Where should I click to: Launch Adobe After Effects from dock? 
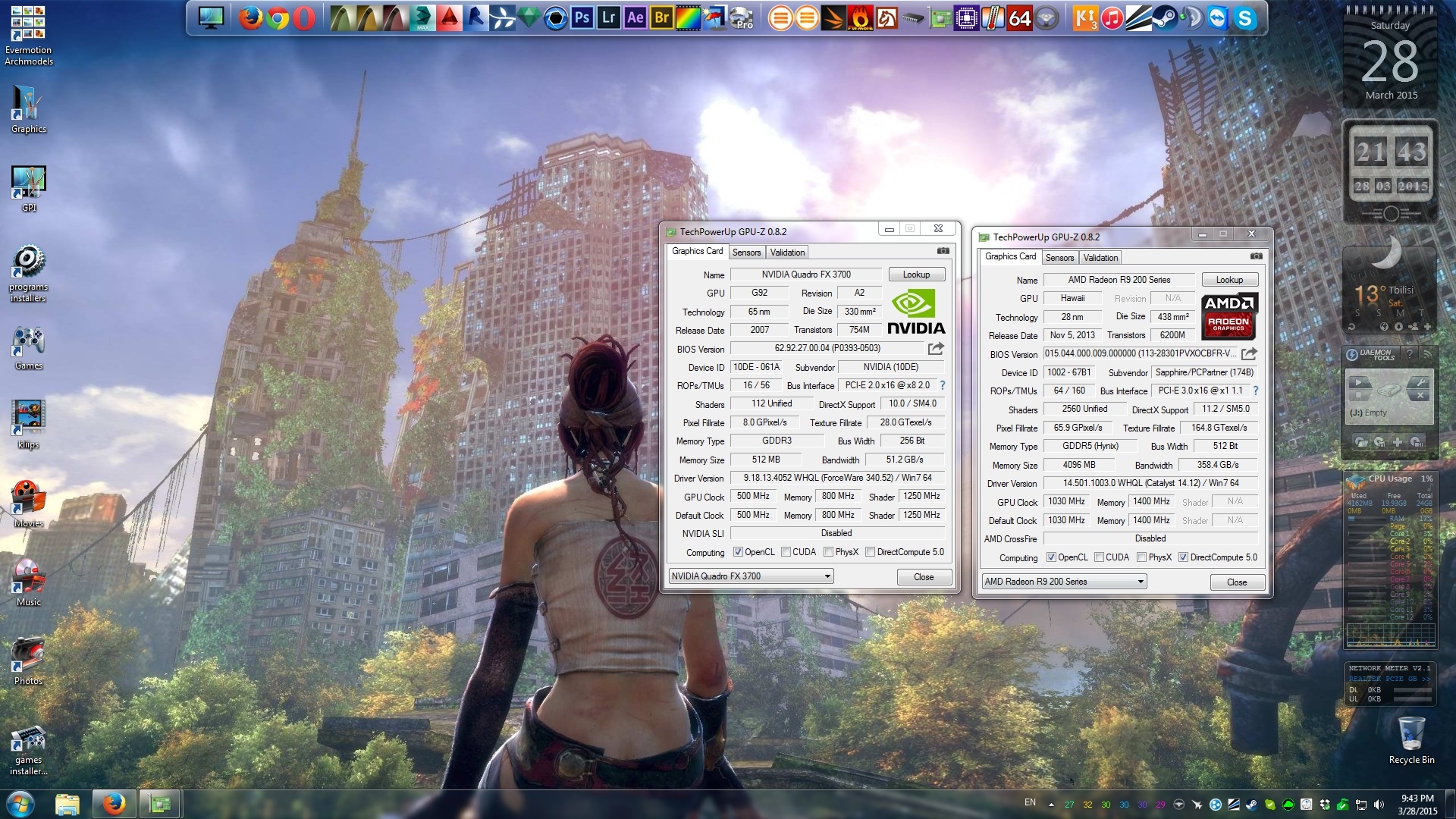[x=635, y=17]
